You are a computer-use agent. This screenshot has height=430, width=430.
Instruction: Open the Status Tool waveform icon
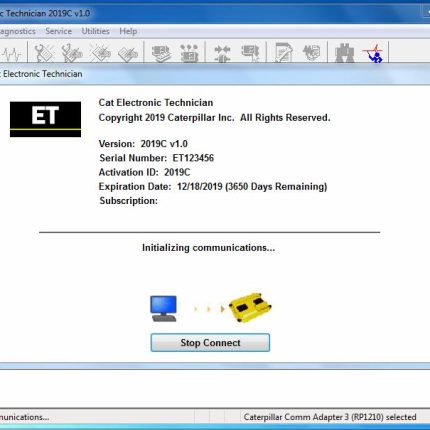point(12,53)
